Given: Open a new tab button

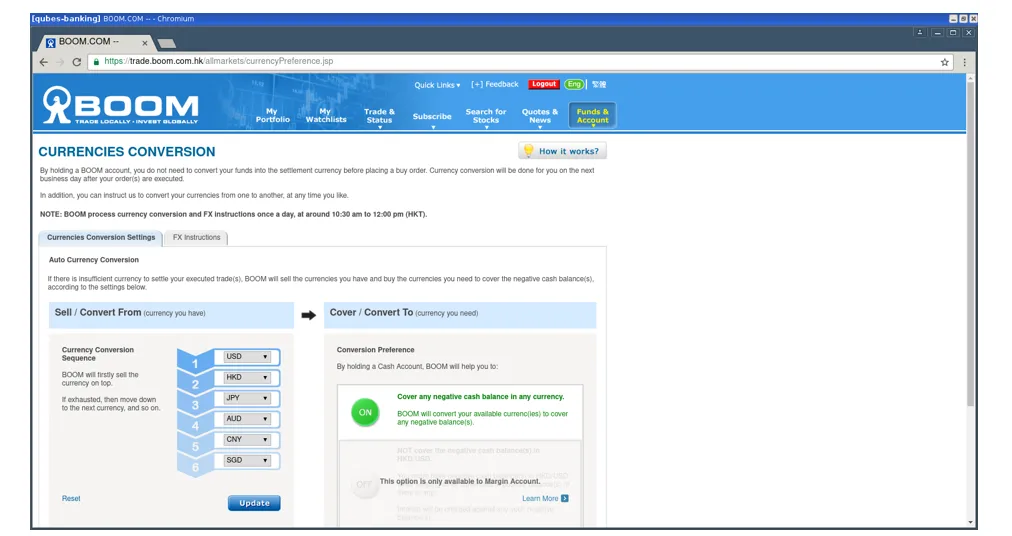Looking at the screenshot, I should (167, 43).
